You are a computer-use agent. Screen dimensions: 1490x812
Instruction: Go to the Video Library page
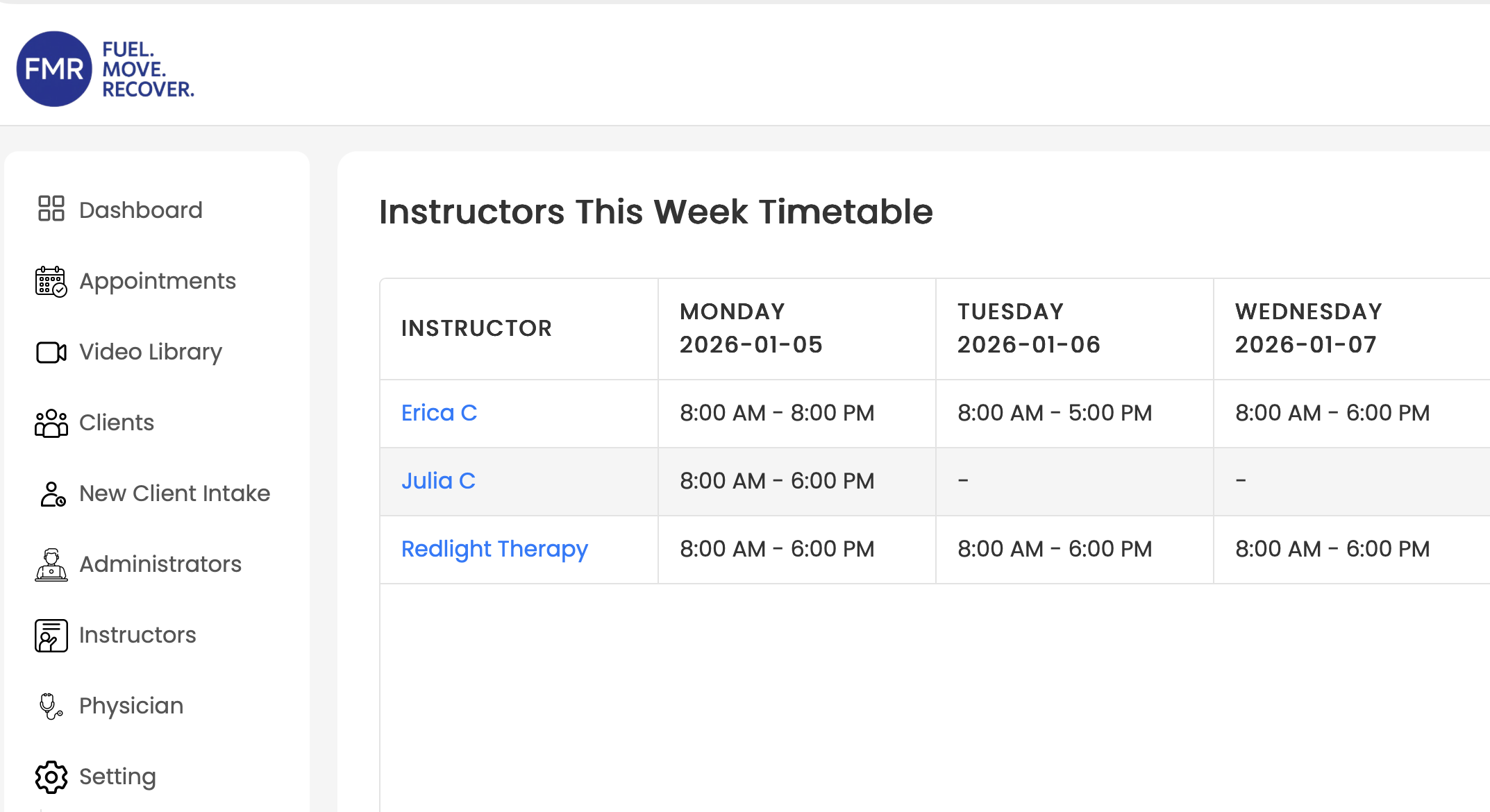pos(151,352)
